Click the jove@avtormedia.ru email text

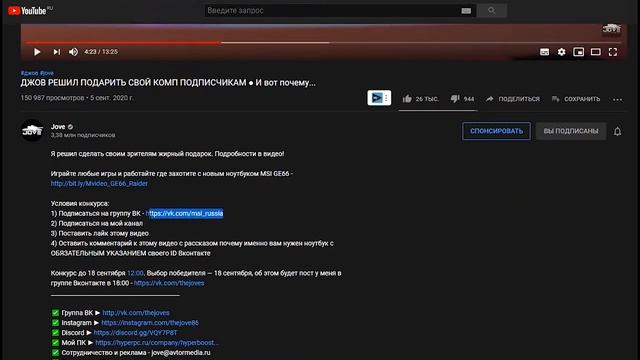pyautogui.click(x=181, y=353)
